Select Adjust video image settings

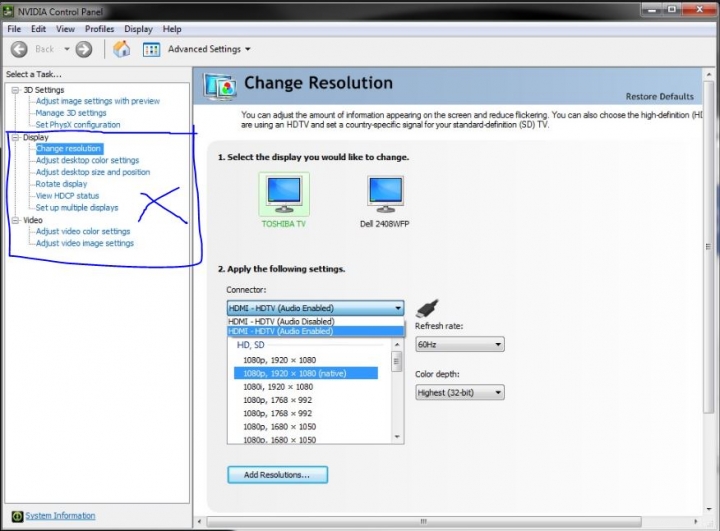click(84, 243)
